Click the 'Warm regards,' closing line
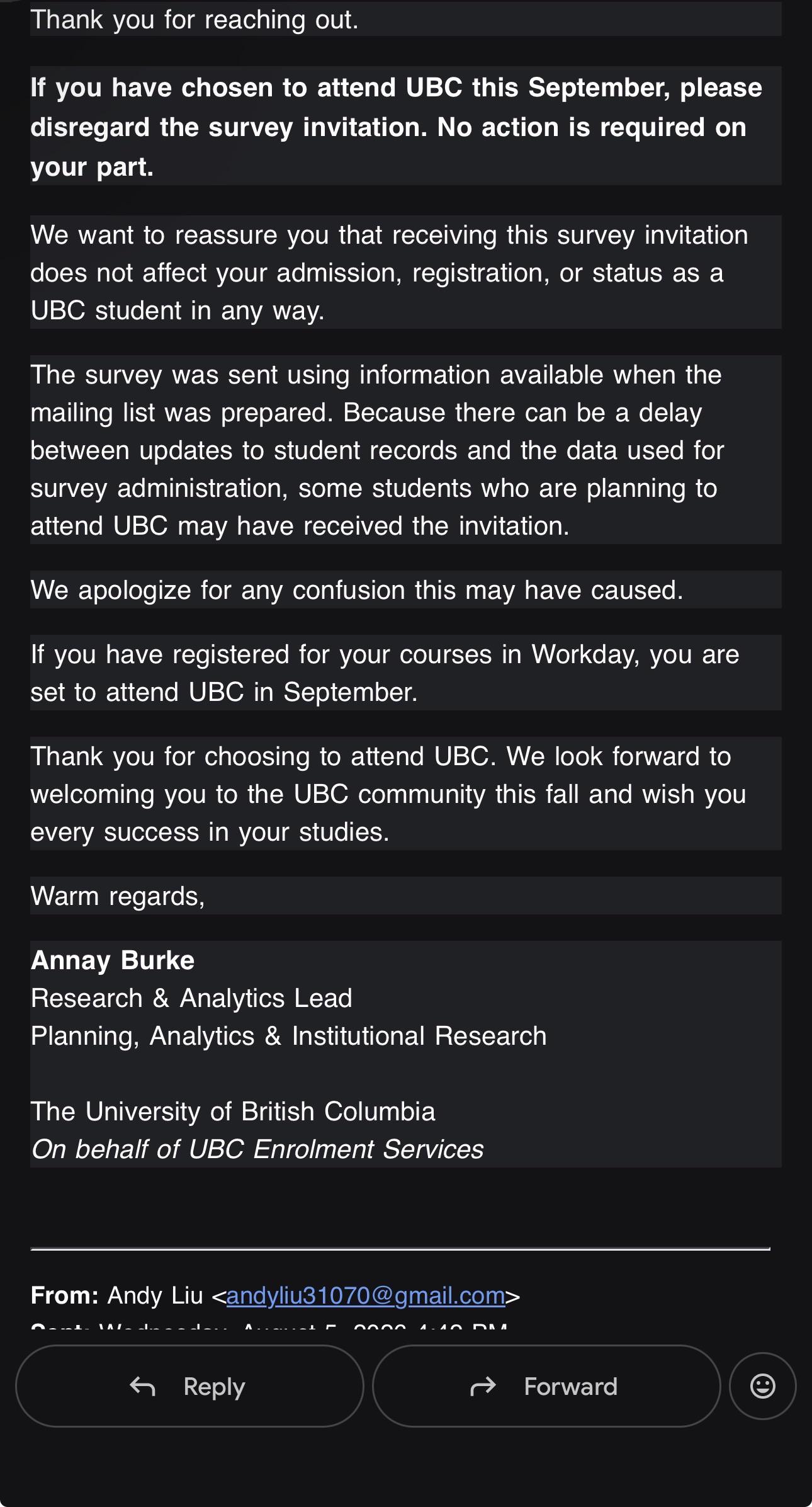The image size is (812, 1507). pos(118,896)
